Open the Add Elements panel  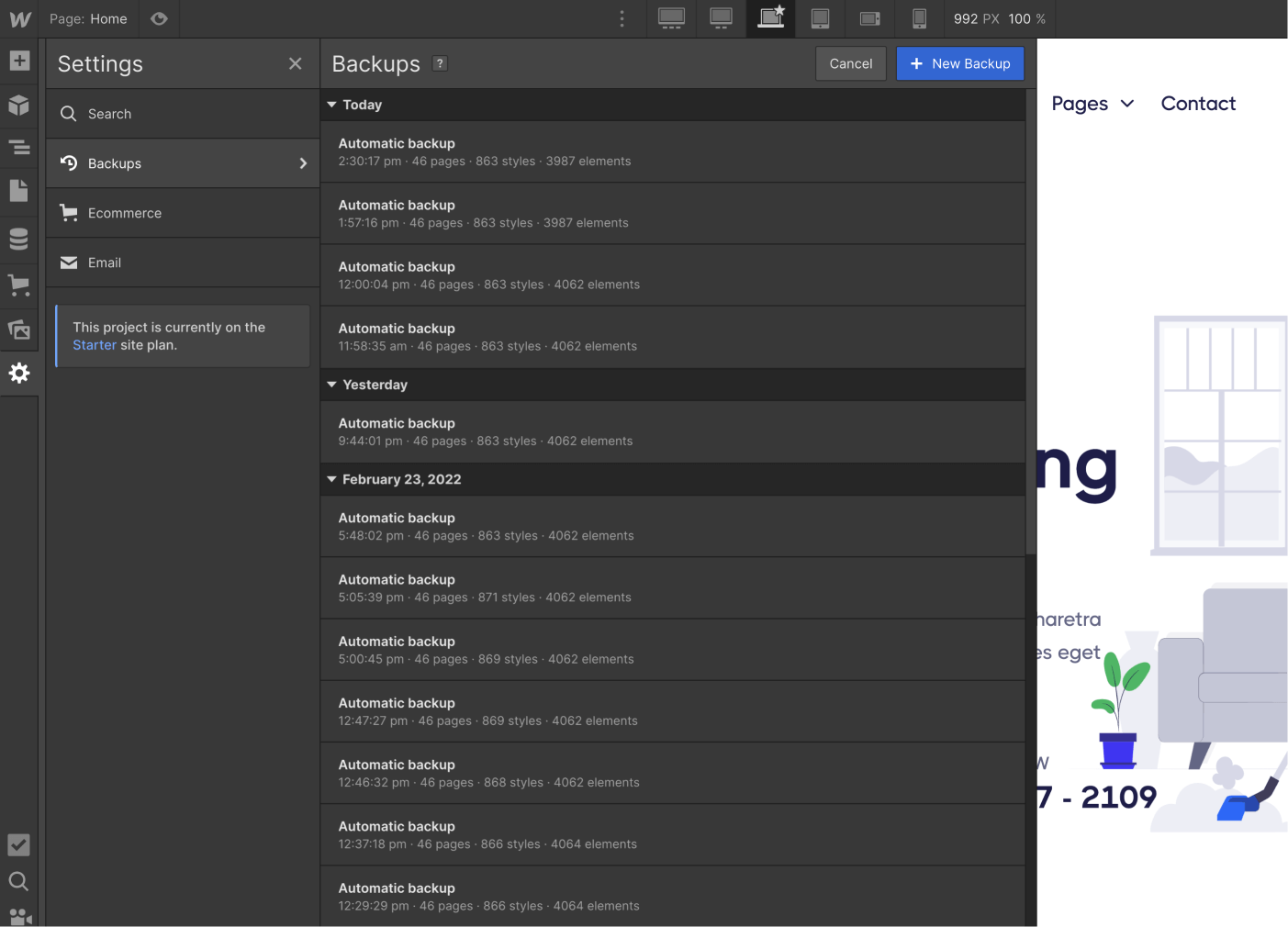pyautogui.click(x=19, y=61)
